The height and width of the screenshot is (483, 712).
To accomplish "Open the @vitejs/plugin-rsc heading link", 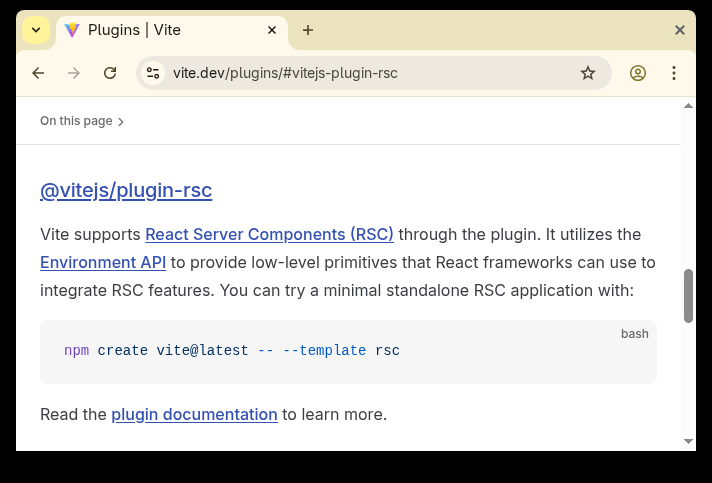I will [126, 191].
